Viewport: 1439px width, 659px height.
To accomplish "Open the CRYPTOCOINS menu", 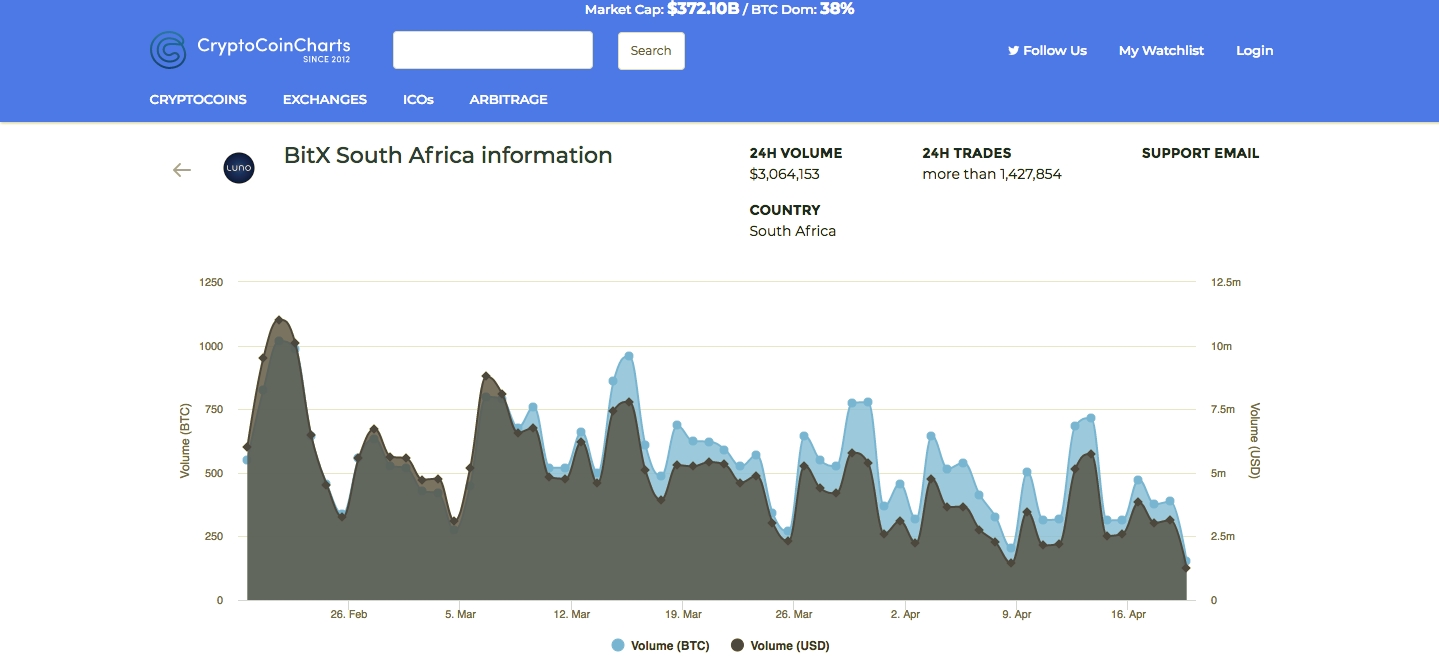I will [198, 100].
